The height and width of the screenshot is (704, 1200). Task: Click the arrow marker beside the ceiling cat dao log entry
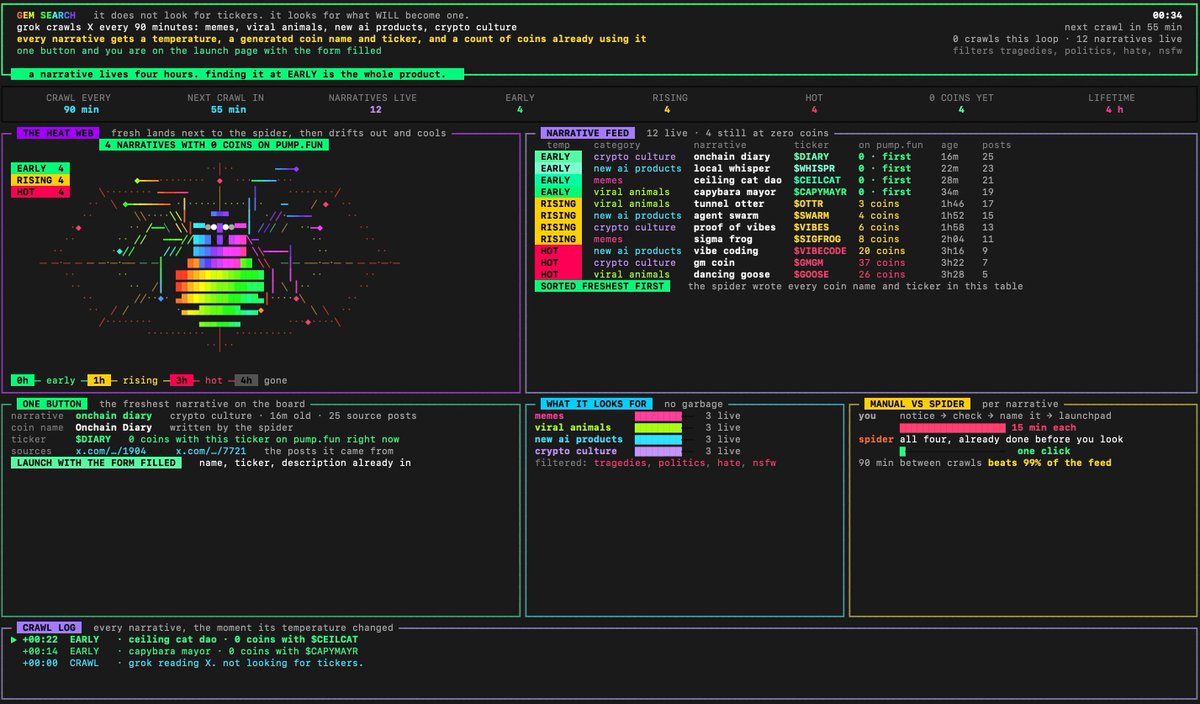[x=14, y=639]
